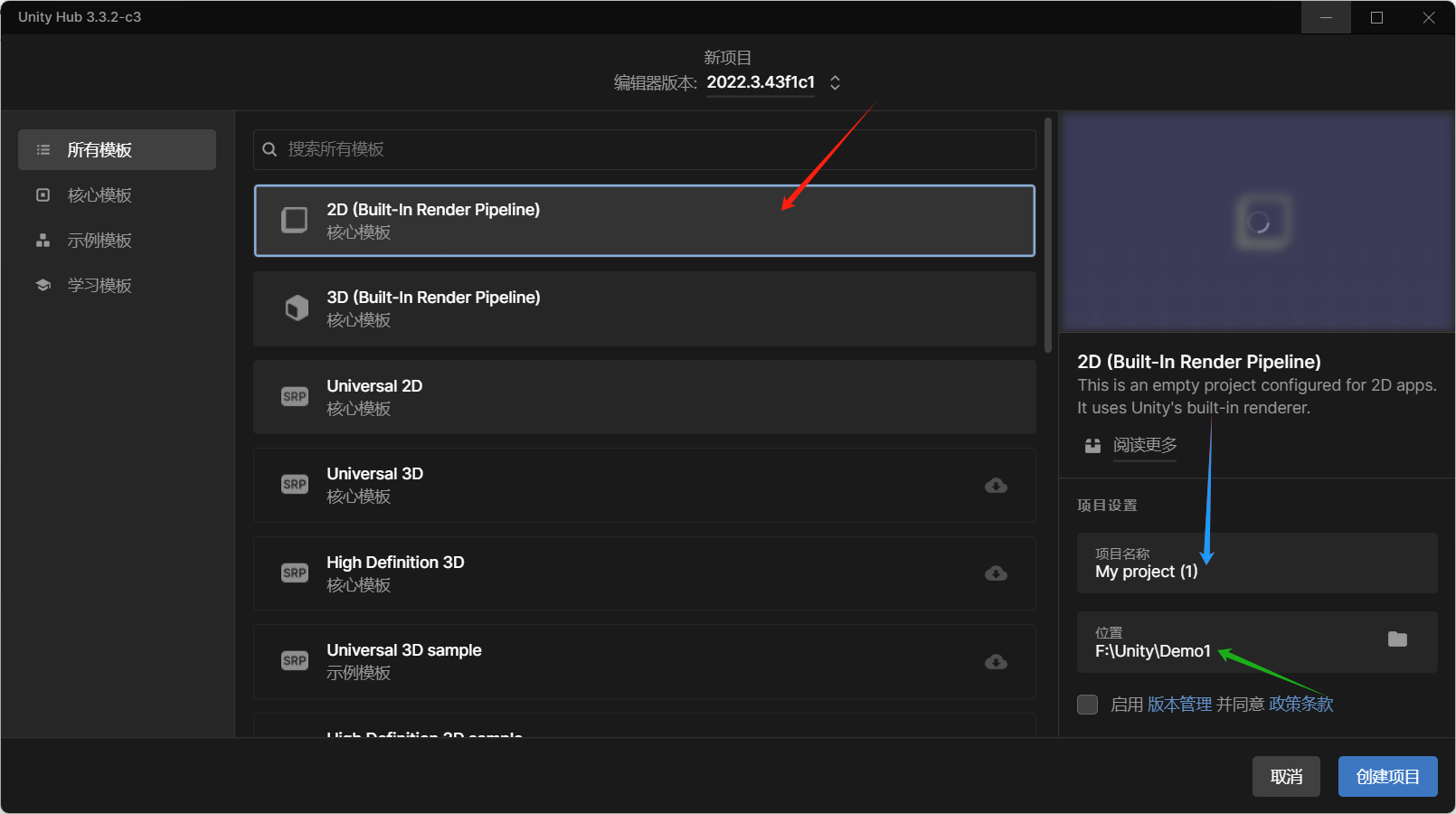This screenshot has width=1456, height=814.
Task: Enable version control checkbox
Action: point(1088,705)
